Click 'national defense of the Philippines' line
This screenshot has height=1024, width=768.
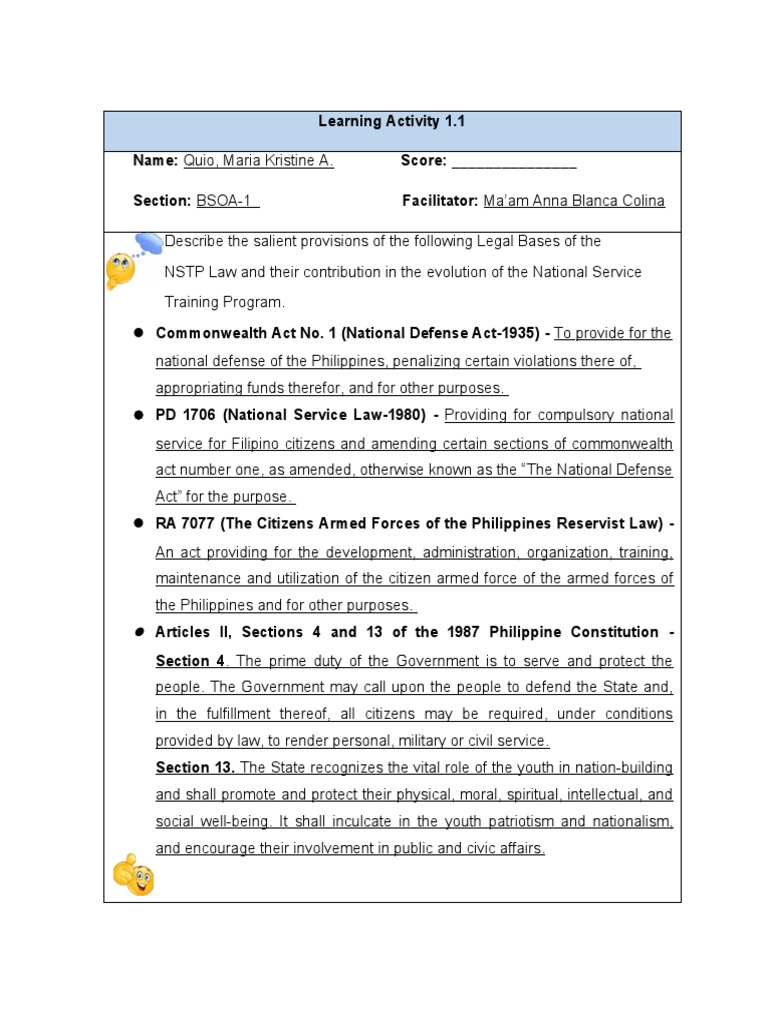(397, 361)
